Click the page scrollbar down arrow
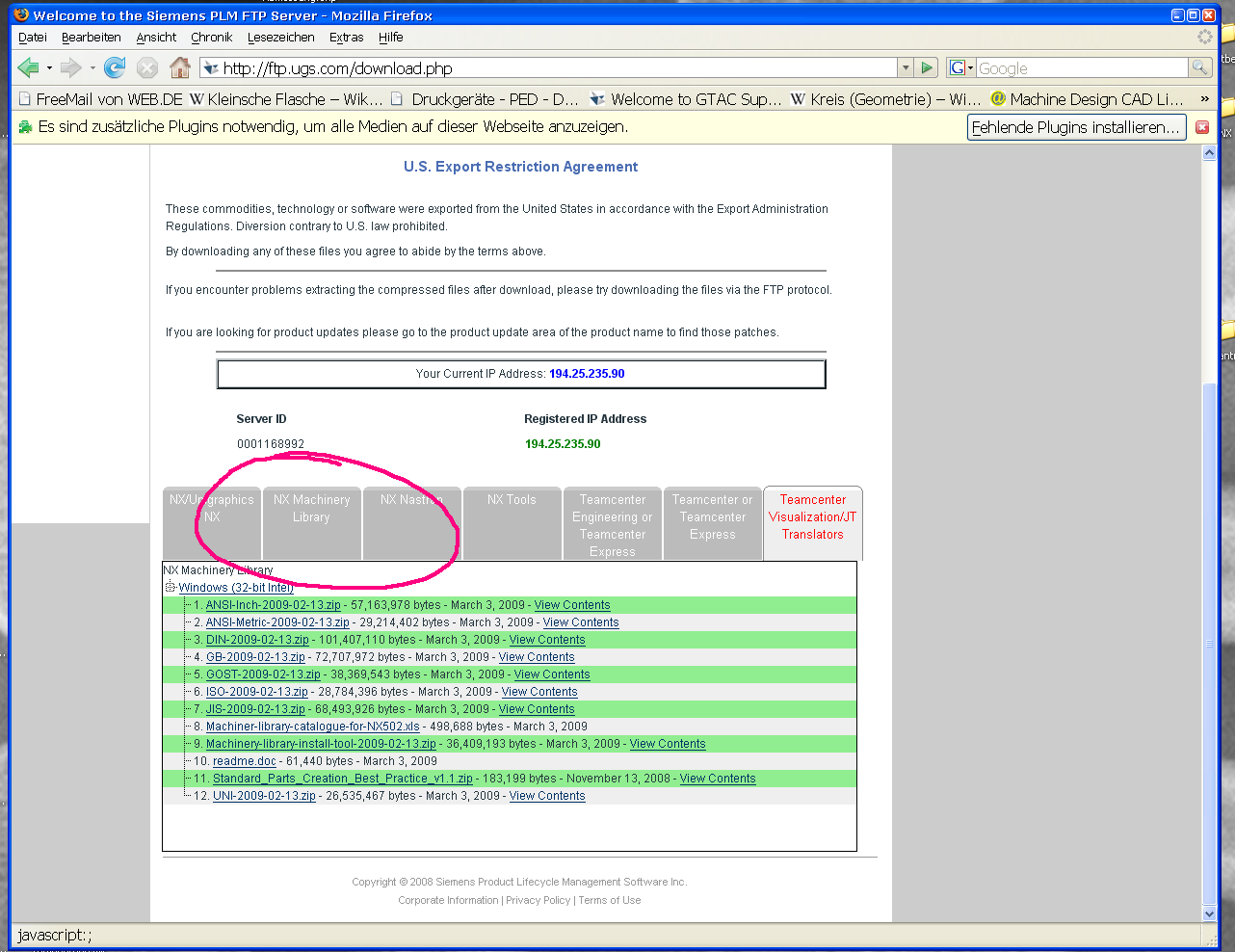This screenshot has width=1235, height=952. [1210, 914]
